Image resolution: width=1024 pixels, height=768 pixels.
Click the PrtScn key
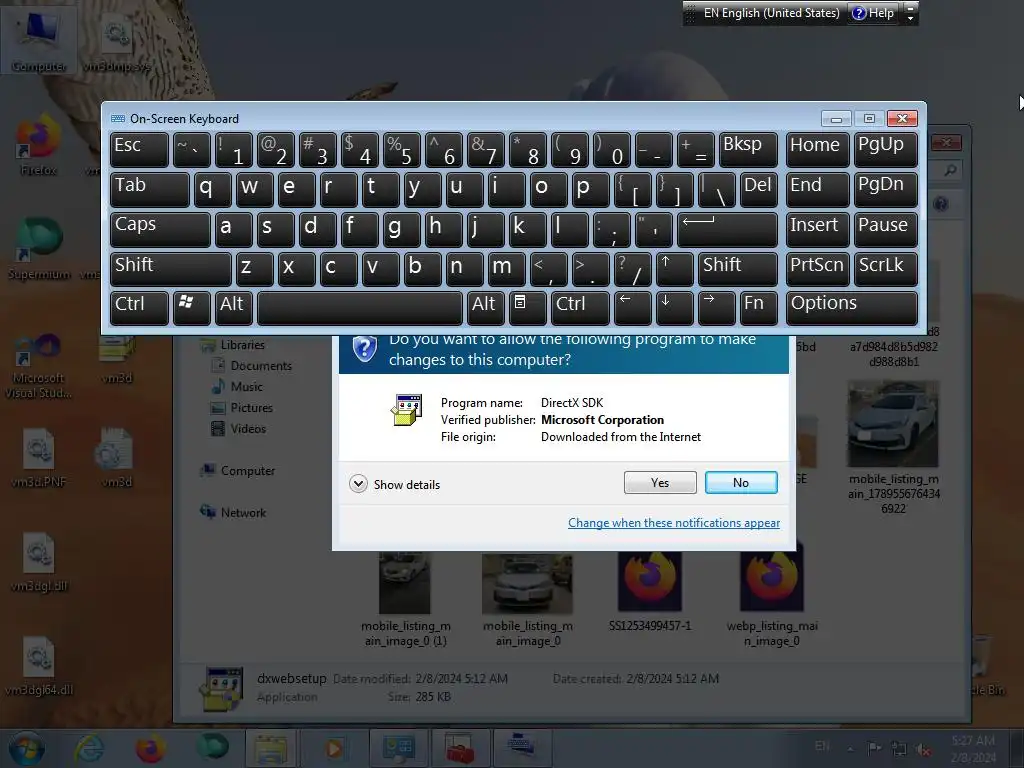coord(818,270)
